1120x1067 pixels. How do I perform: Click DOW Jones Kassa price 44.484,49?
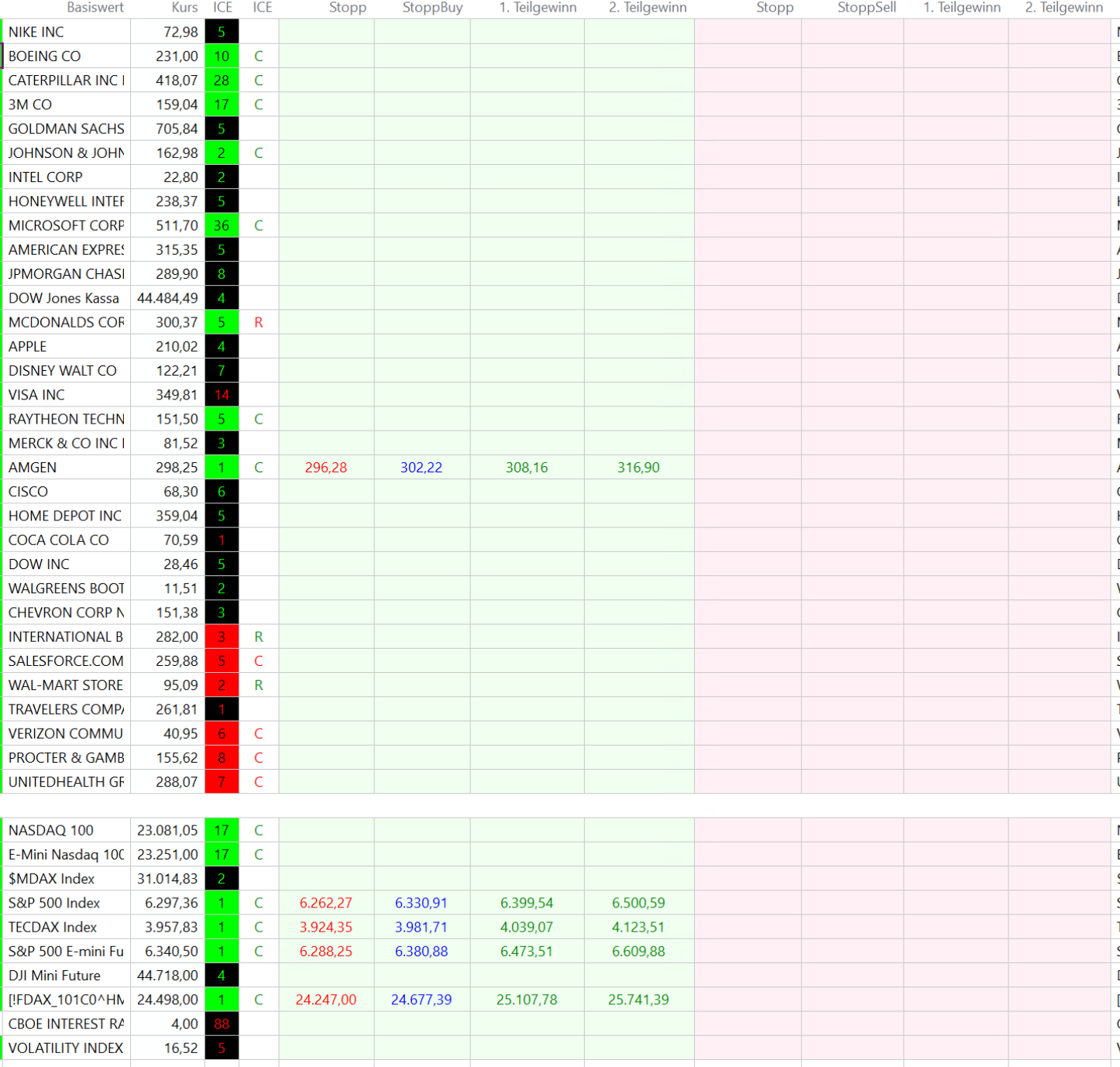[x=167, y=298]
